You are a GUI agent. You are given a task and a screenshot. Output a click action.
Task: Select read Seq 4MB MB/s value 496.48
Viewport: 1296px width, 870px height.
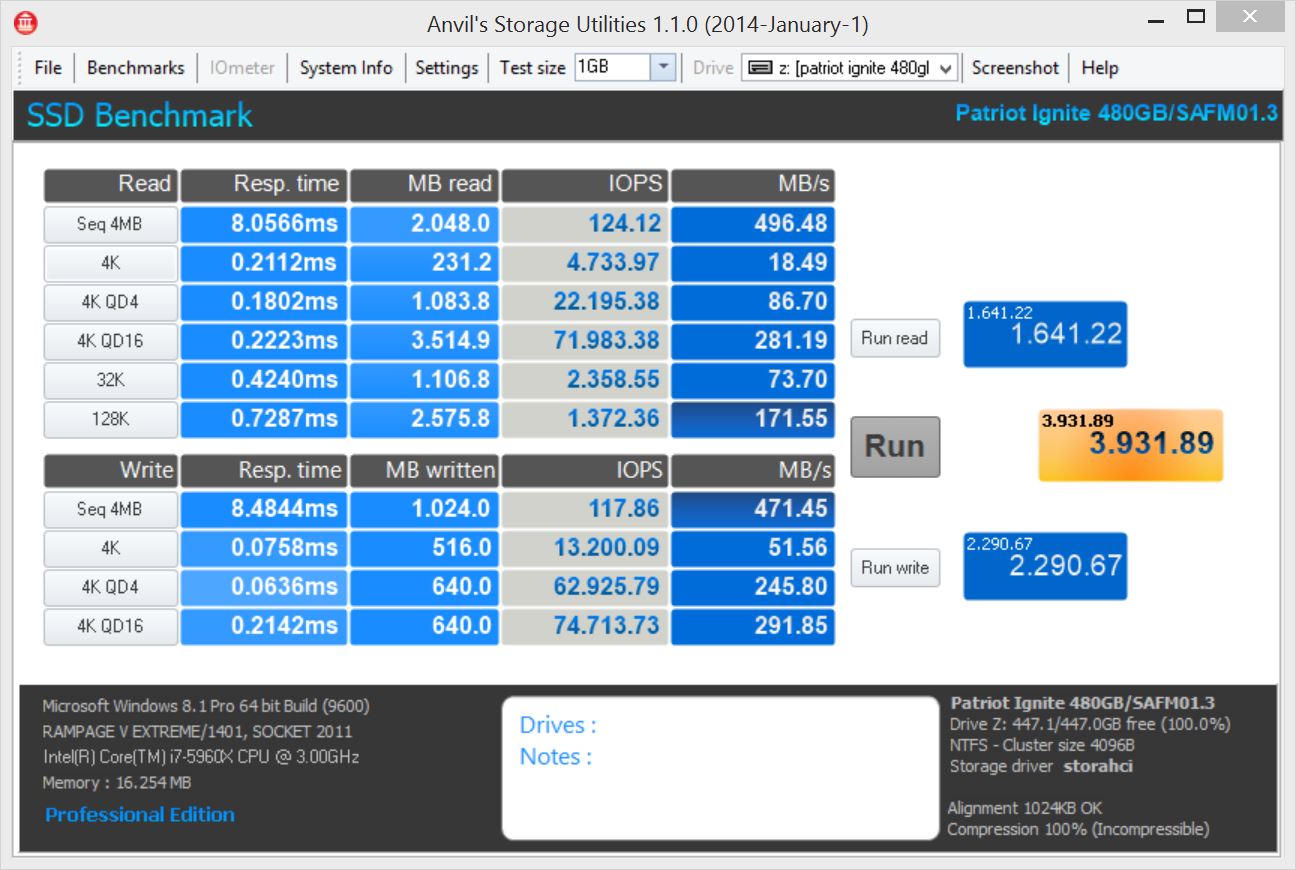753,224
